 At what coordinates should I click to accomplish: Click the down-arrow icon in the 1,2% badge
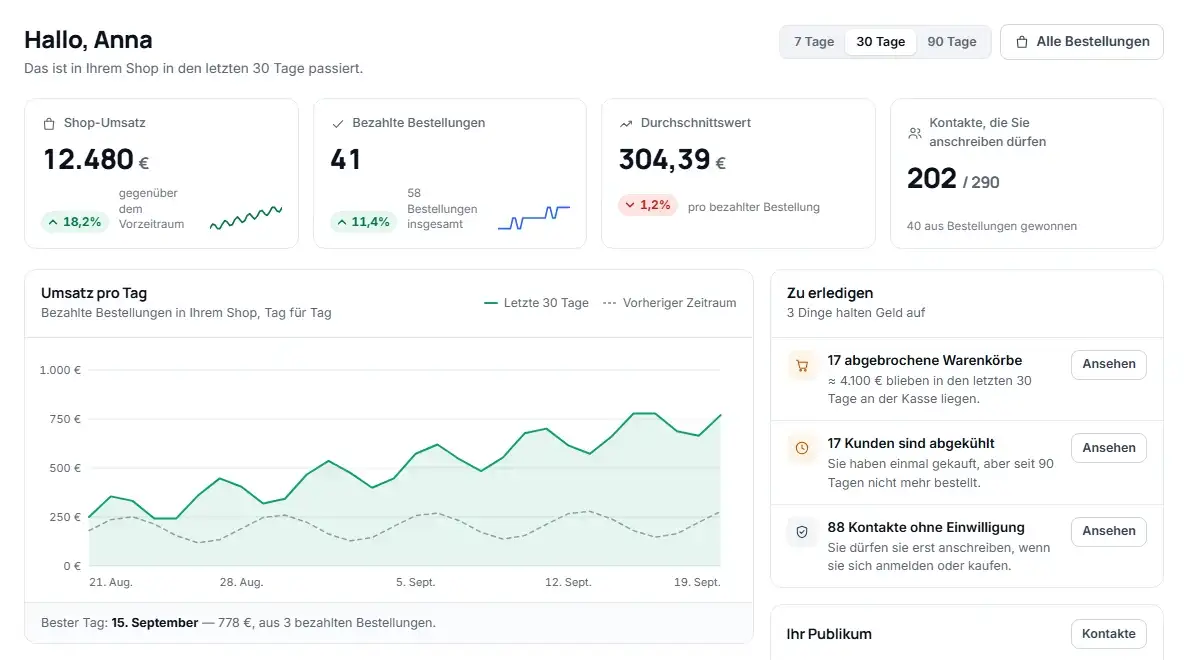coord(630,205)
